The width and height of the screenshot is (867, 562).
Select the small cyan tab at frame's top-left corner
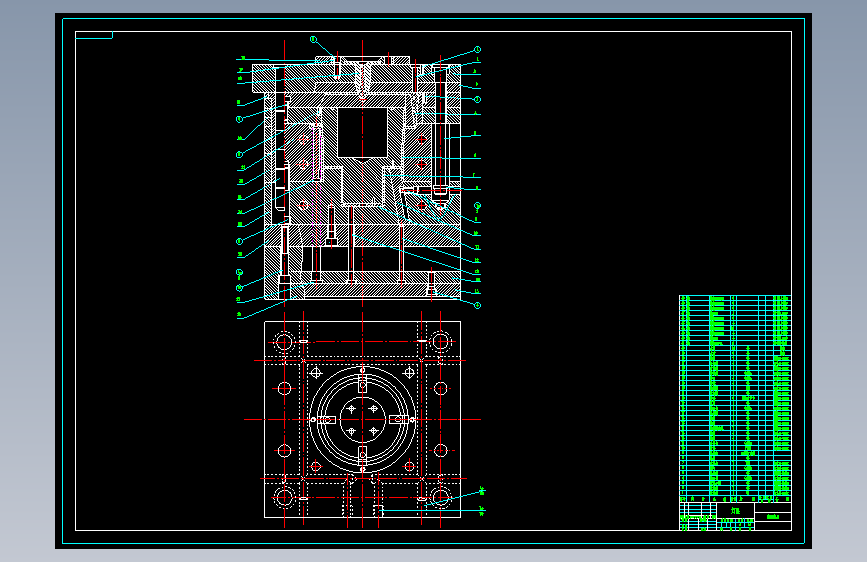point(94,35)
